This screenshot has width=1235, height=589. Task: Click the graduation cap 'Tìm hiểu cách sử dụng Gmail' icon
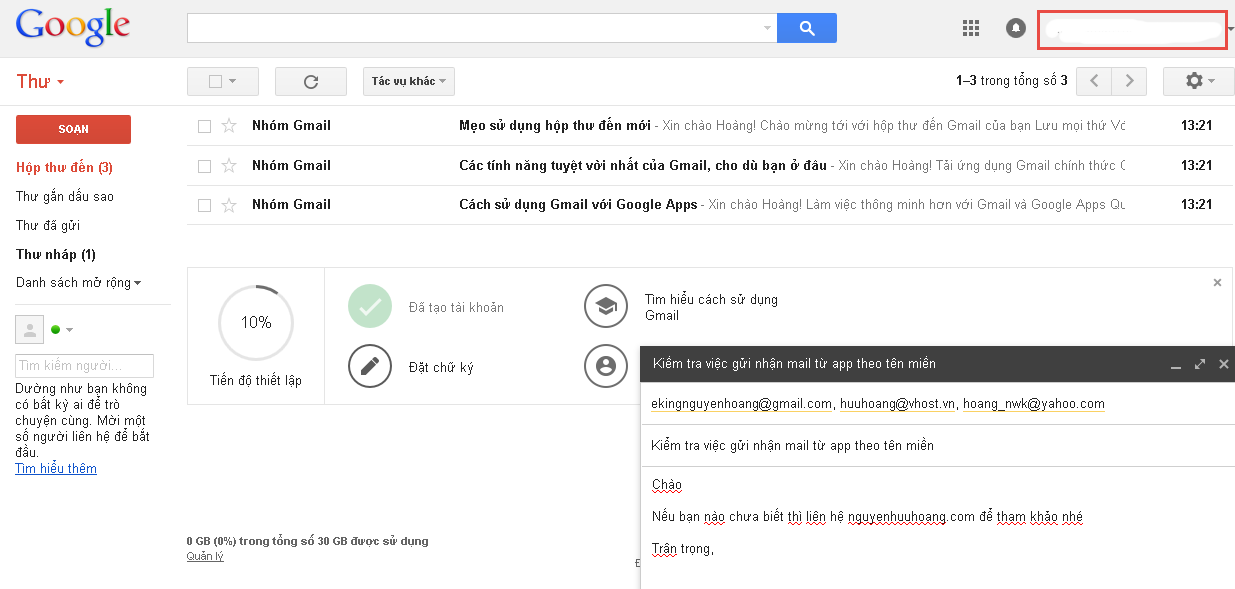[x=605, y=306]
